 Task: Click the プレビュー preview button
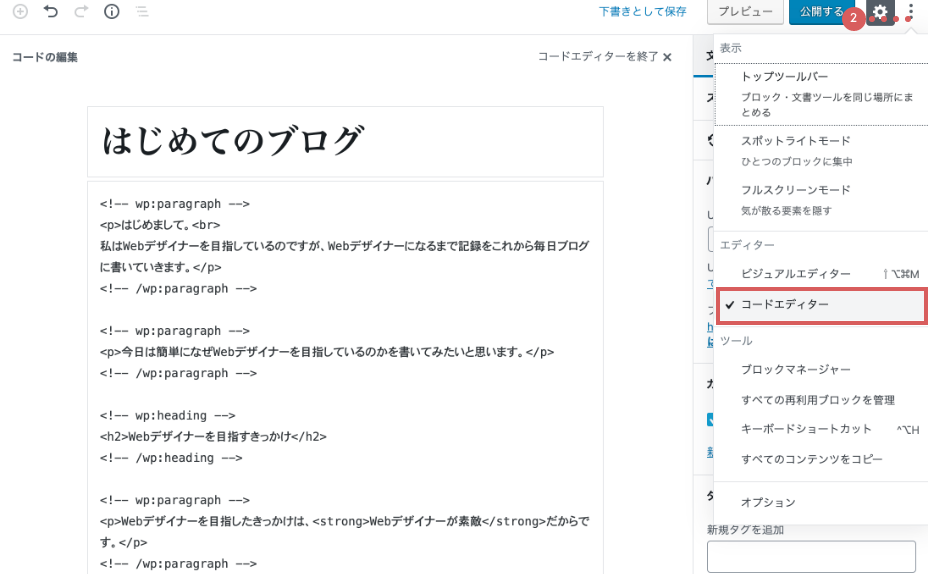744,12
